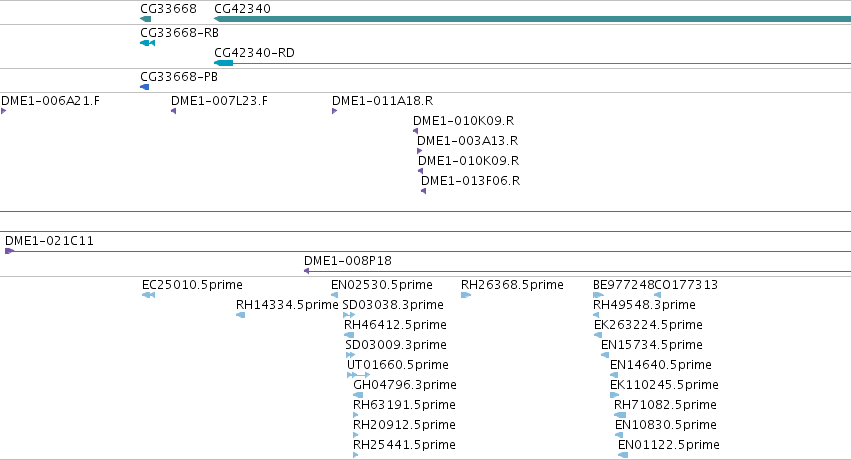851x460 pixels.
Task: Select the DME1-006A21.F arrow marker
Action: 4,111
